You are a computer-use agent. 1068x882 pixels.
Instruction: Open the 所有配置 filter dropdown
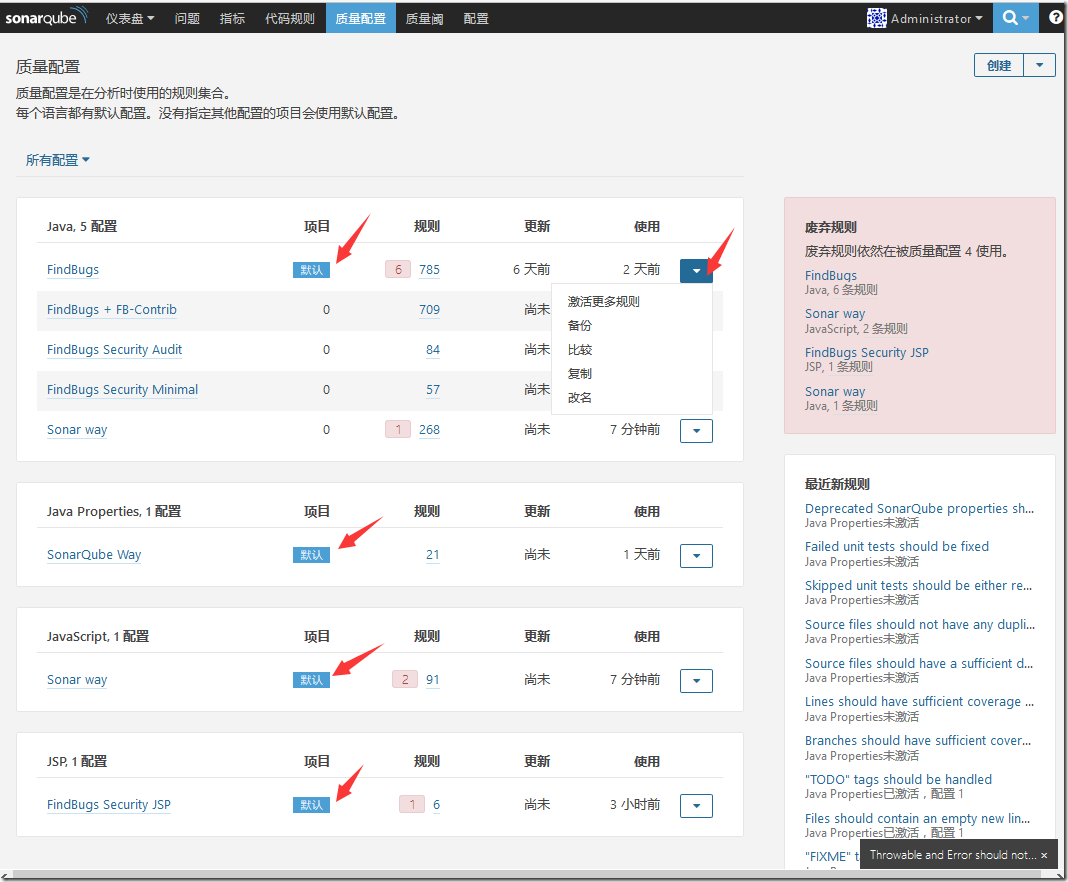[58, 160]
